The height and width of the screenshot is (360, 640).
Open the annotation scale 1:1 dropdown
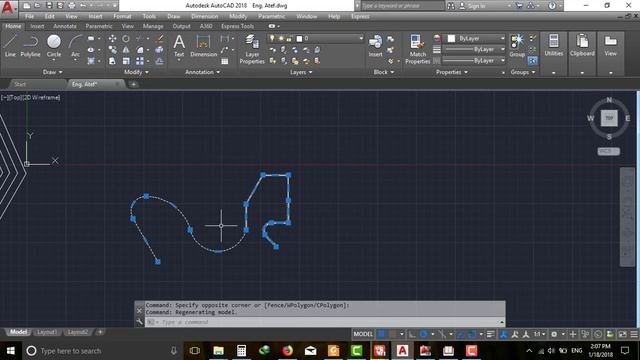[540, 334]
